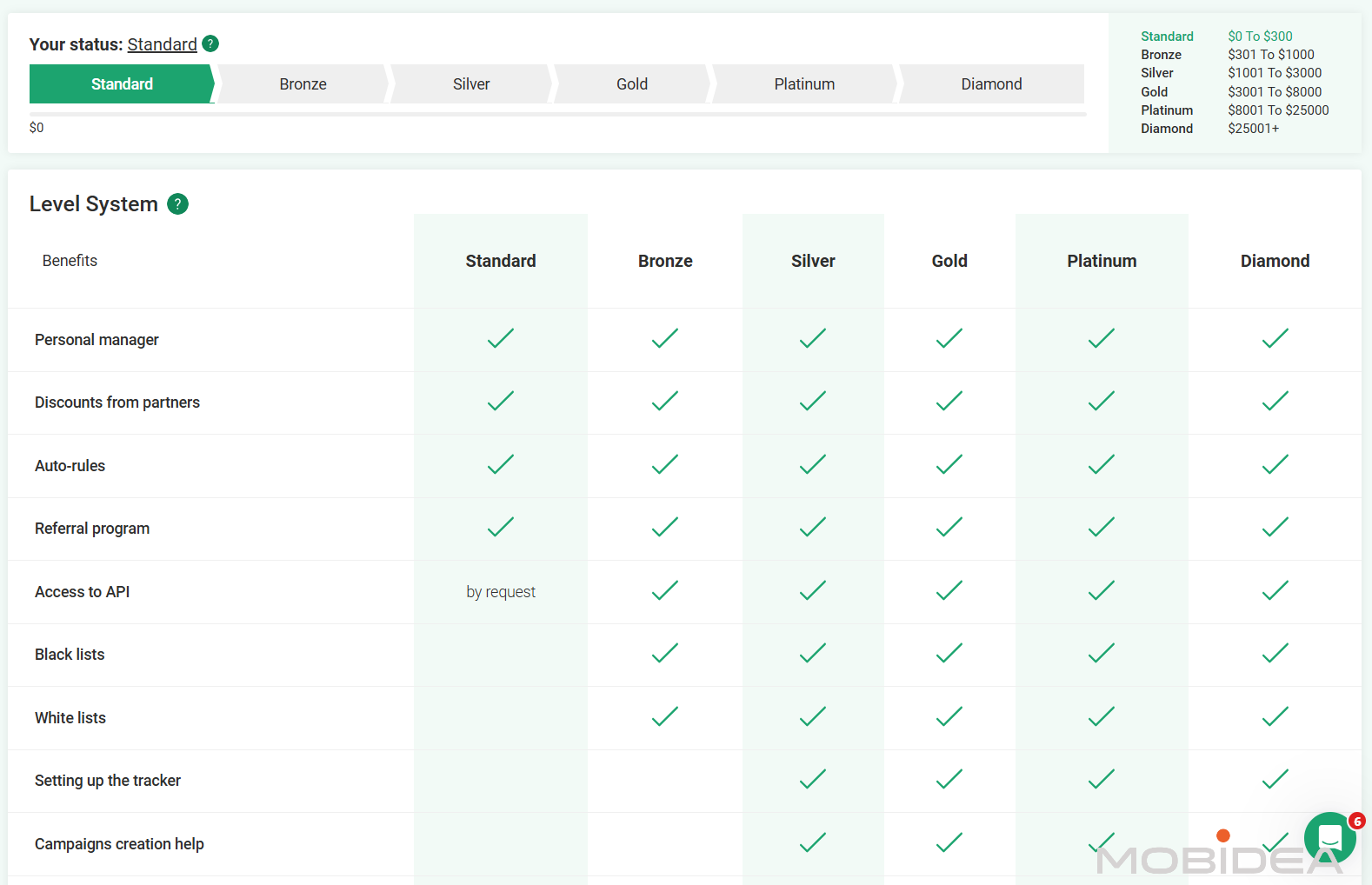Select the Silver status step

point(471,84)
